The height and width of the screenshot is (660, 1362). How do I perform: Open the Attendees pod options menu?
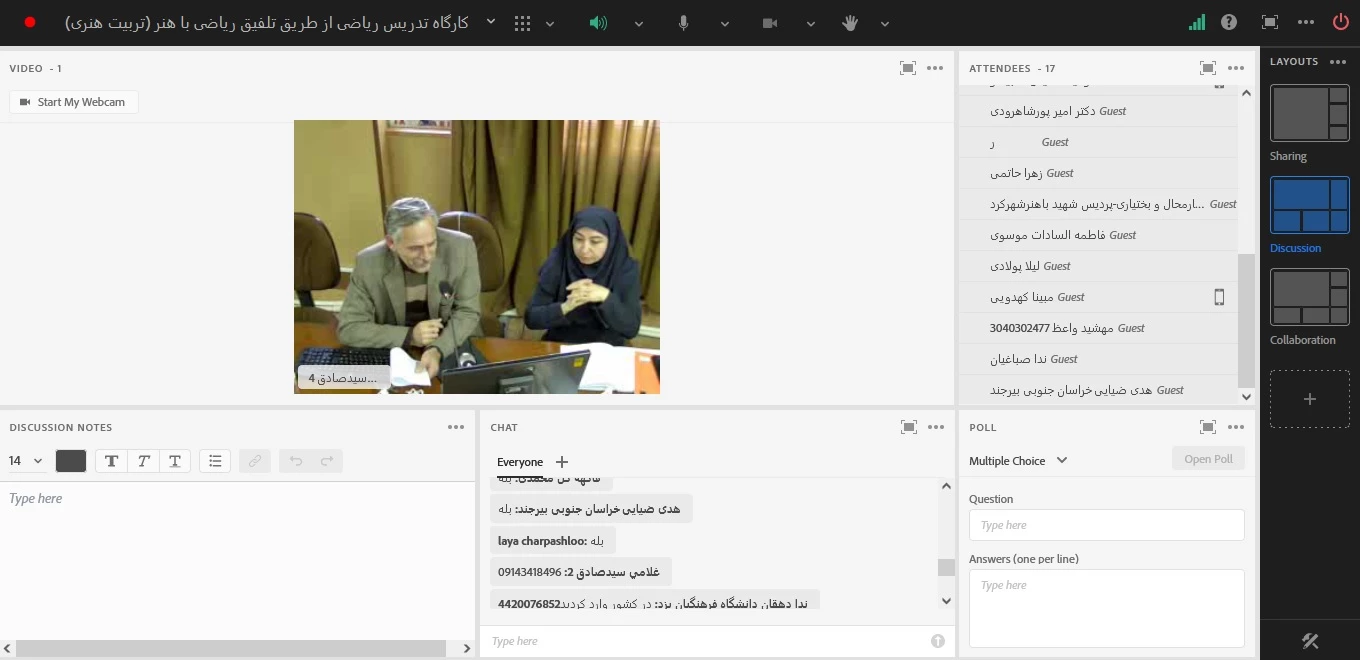[1236, 68]
